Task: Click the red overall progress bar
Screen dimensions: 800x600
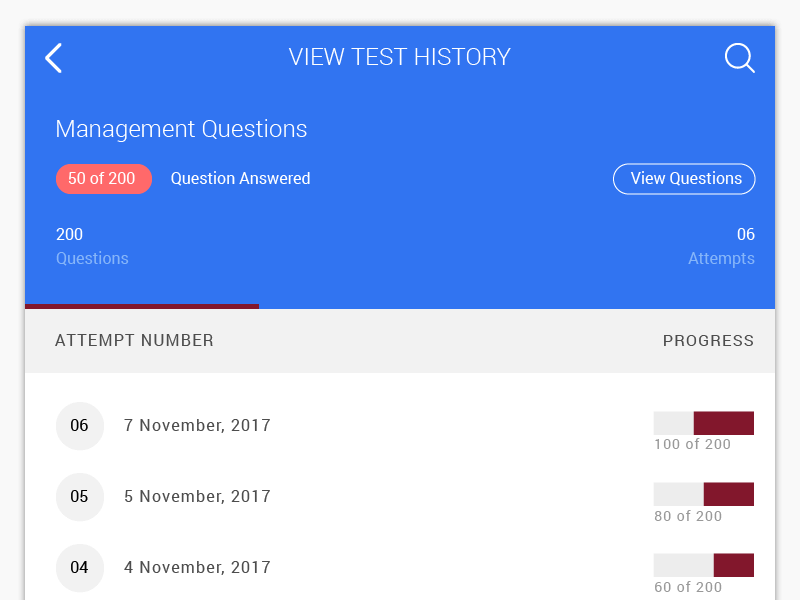Action: point(140,306)
